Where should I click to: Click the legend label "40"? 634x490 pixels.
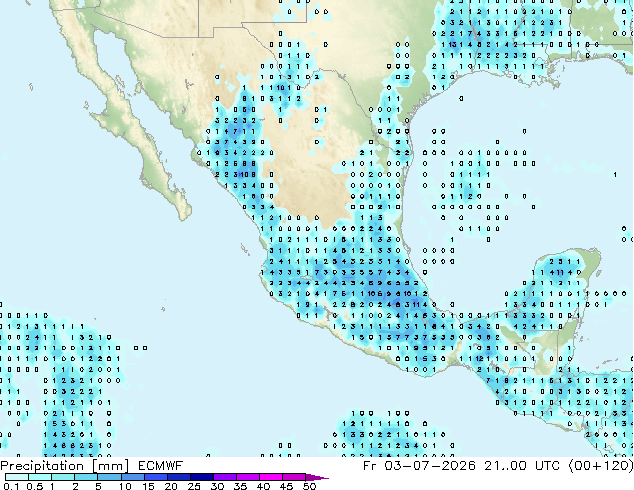[263, 486]
